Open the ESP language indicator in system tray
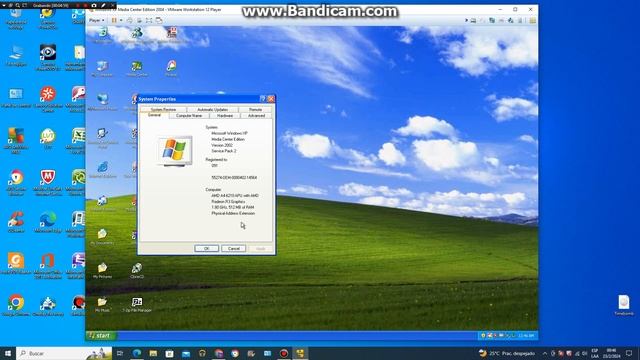 [595, 353]
